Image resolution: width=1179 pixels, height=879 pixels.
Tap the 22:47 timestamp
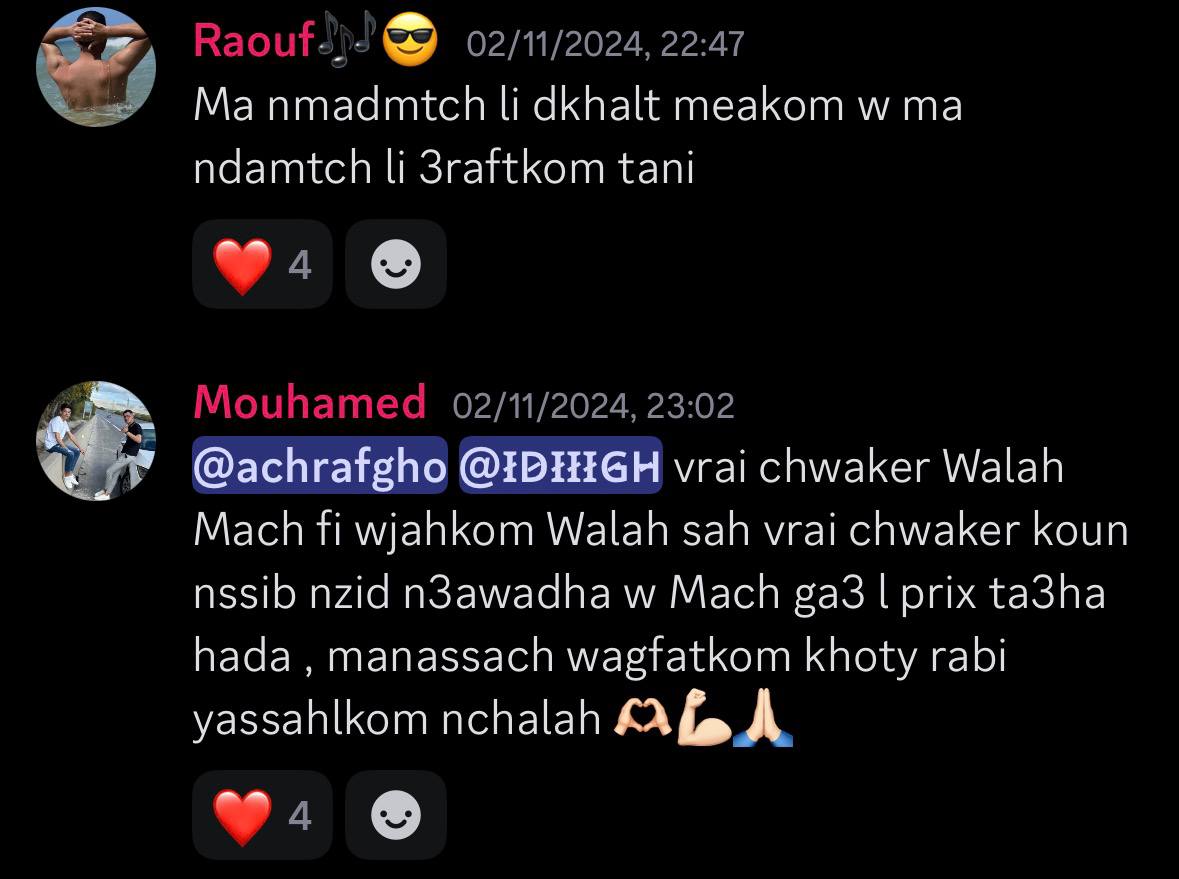click(605, 44)
